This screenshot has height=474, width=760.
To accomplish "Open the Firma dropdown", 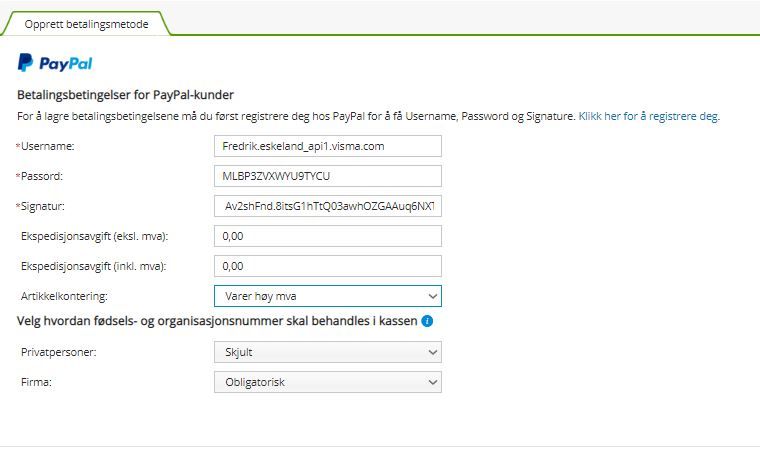I will pyautogui.click(x=328, y=382).
